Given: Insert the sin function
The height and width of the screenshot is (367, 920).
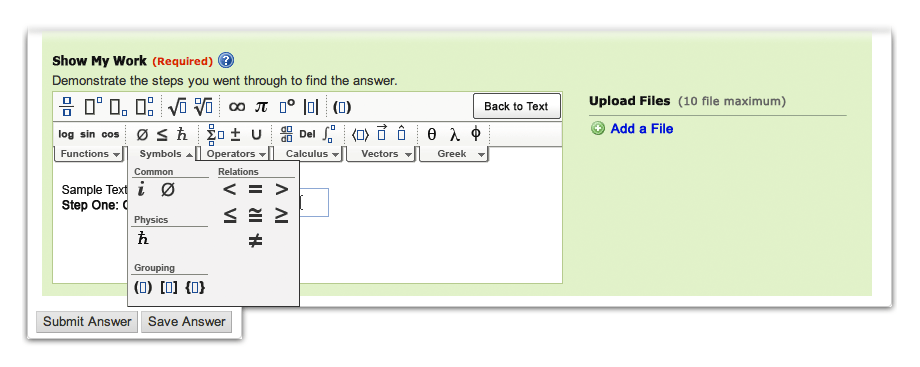Looking at the screenshot, I should (87, 134).
